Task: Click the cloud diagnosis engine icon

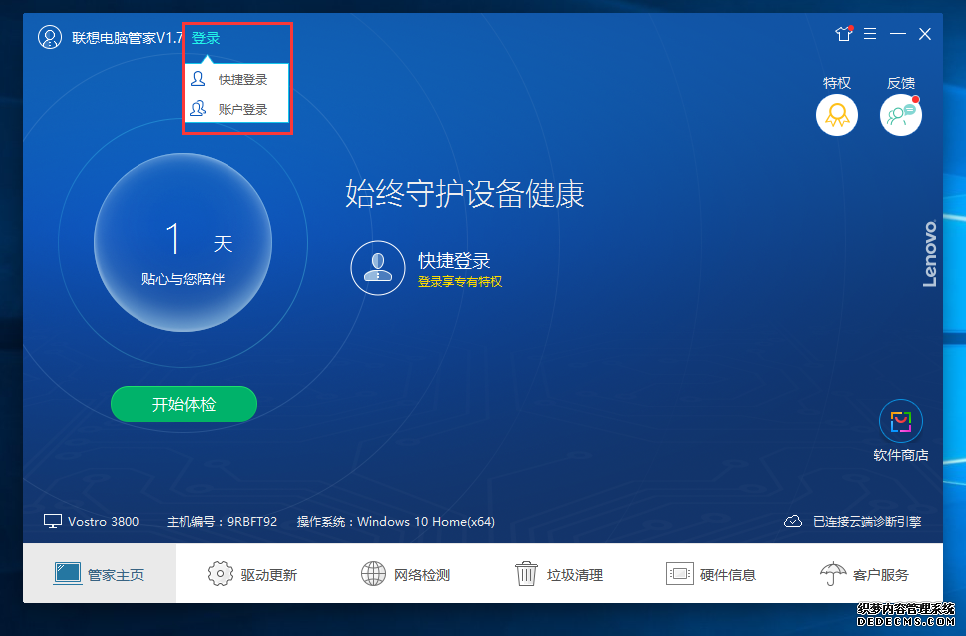Action: click(793, 521)
